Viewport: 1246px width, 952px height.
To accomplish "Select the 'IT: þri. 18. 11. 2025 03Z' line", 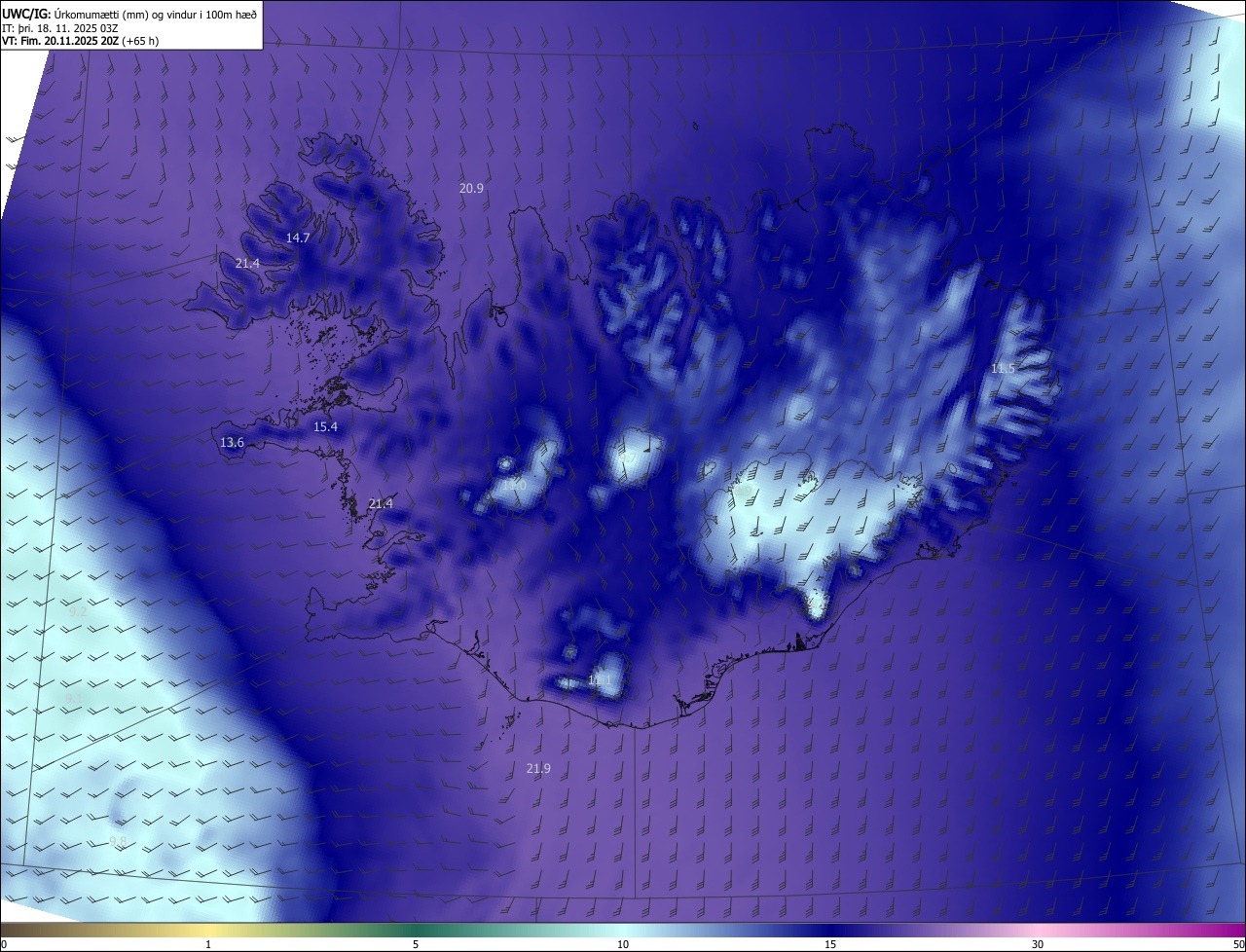I will pos(60,27).
